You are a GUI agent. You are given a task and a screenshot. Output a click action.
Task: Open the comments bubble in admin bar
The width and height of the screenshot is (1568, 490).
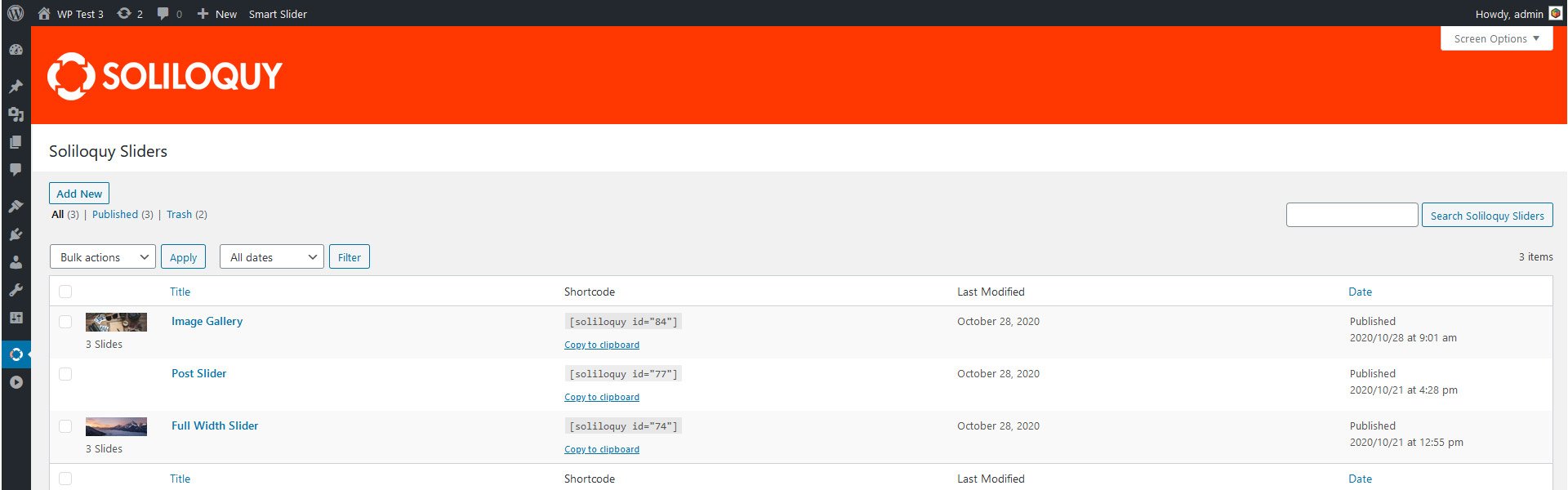point(169,14)
